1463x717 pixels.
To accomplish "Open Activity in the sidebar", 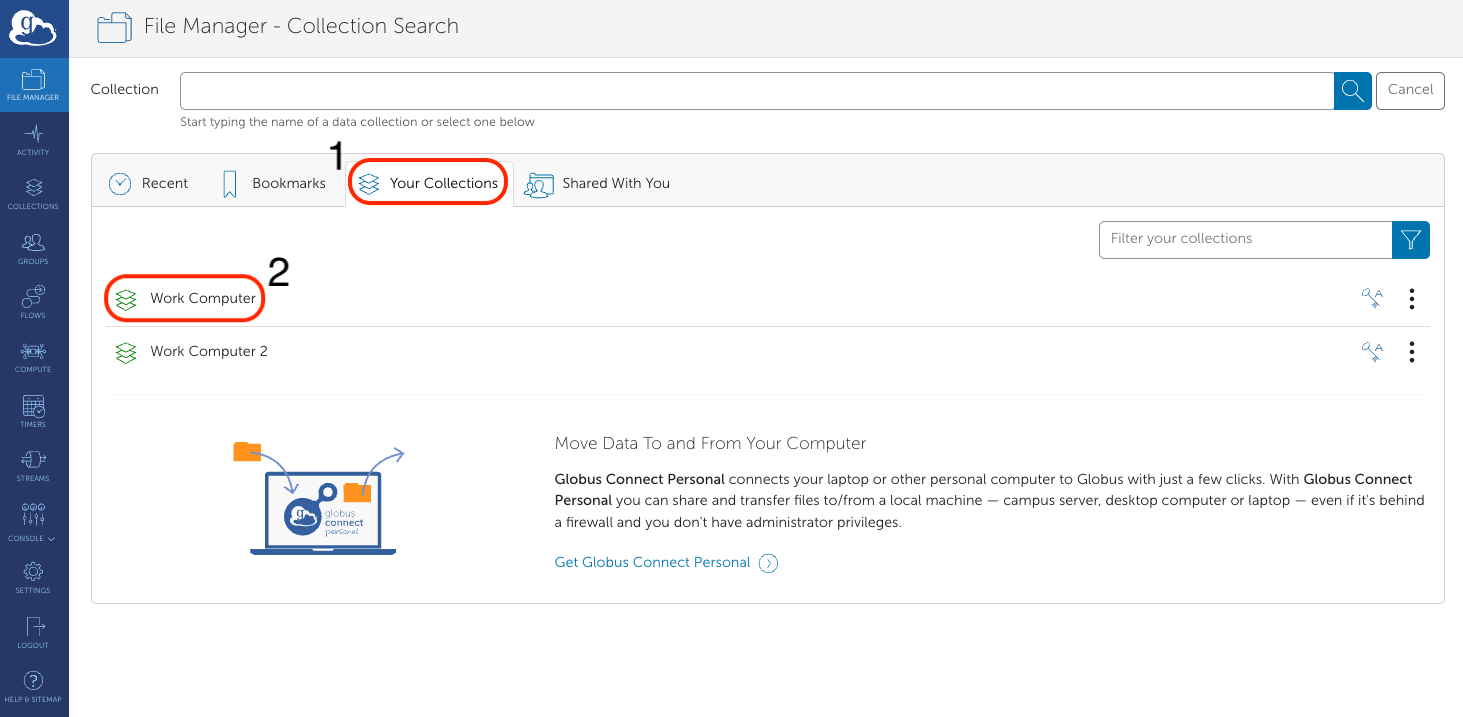I will click(33, 139).
